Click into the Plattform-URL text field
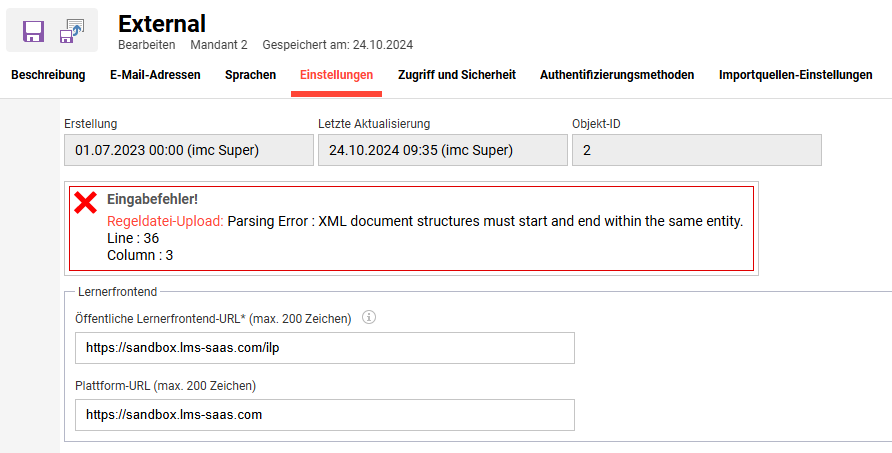 coord(324,414)
